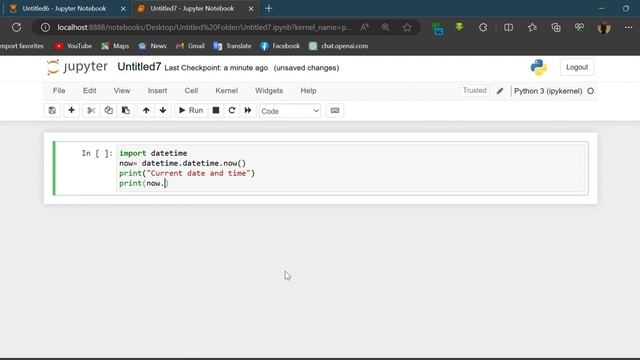Screen dimensions: 640x360
Task: Close the Untitled7 browser tab
Action: (x=251, y=9)
